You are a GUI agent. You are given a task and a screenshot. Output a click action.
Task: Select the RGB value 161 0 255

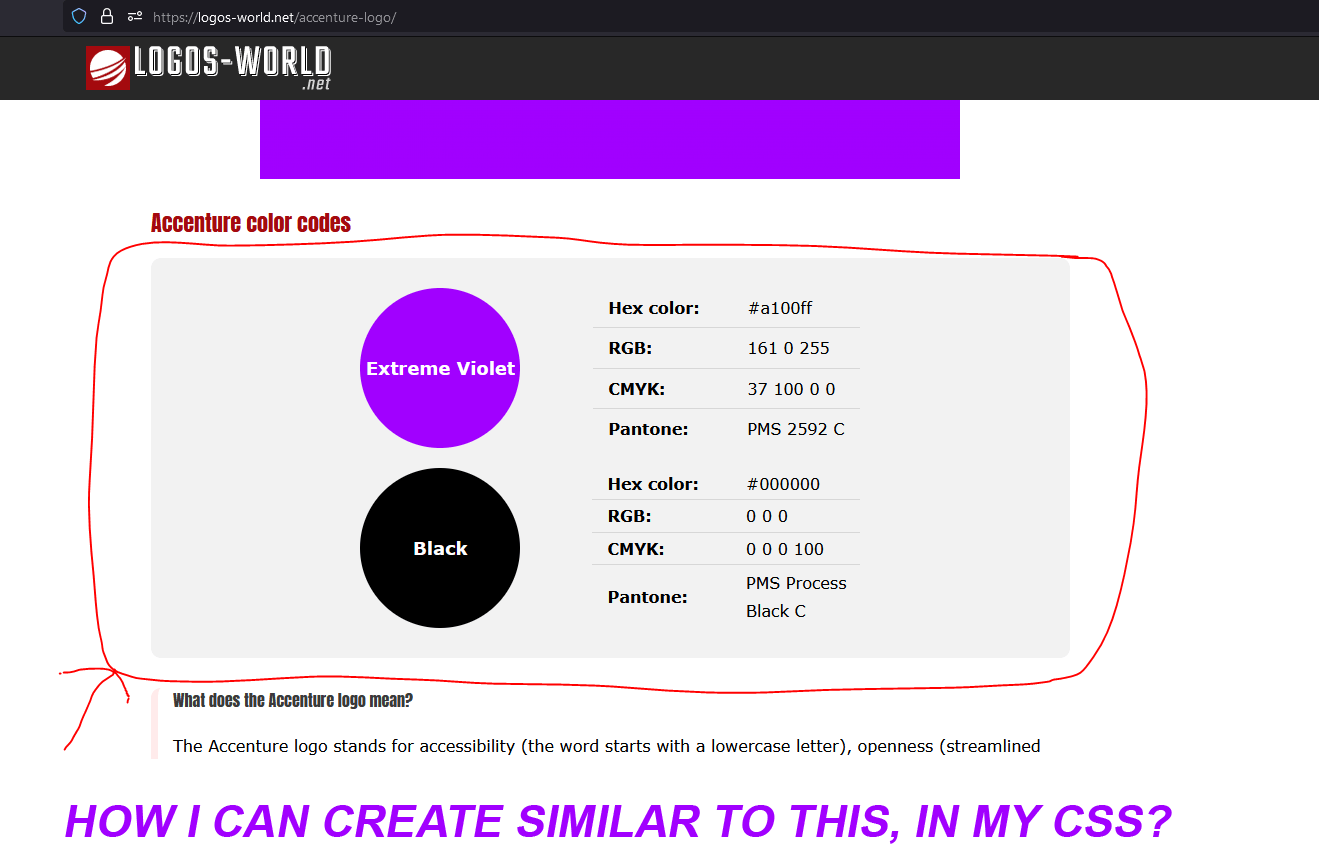[x=788, y=348]
